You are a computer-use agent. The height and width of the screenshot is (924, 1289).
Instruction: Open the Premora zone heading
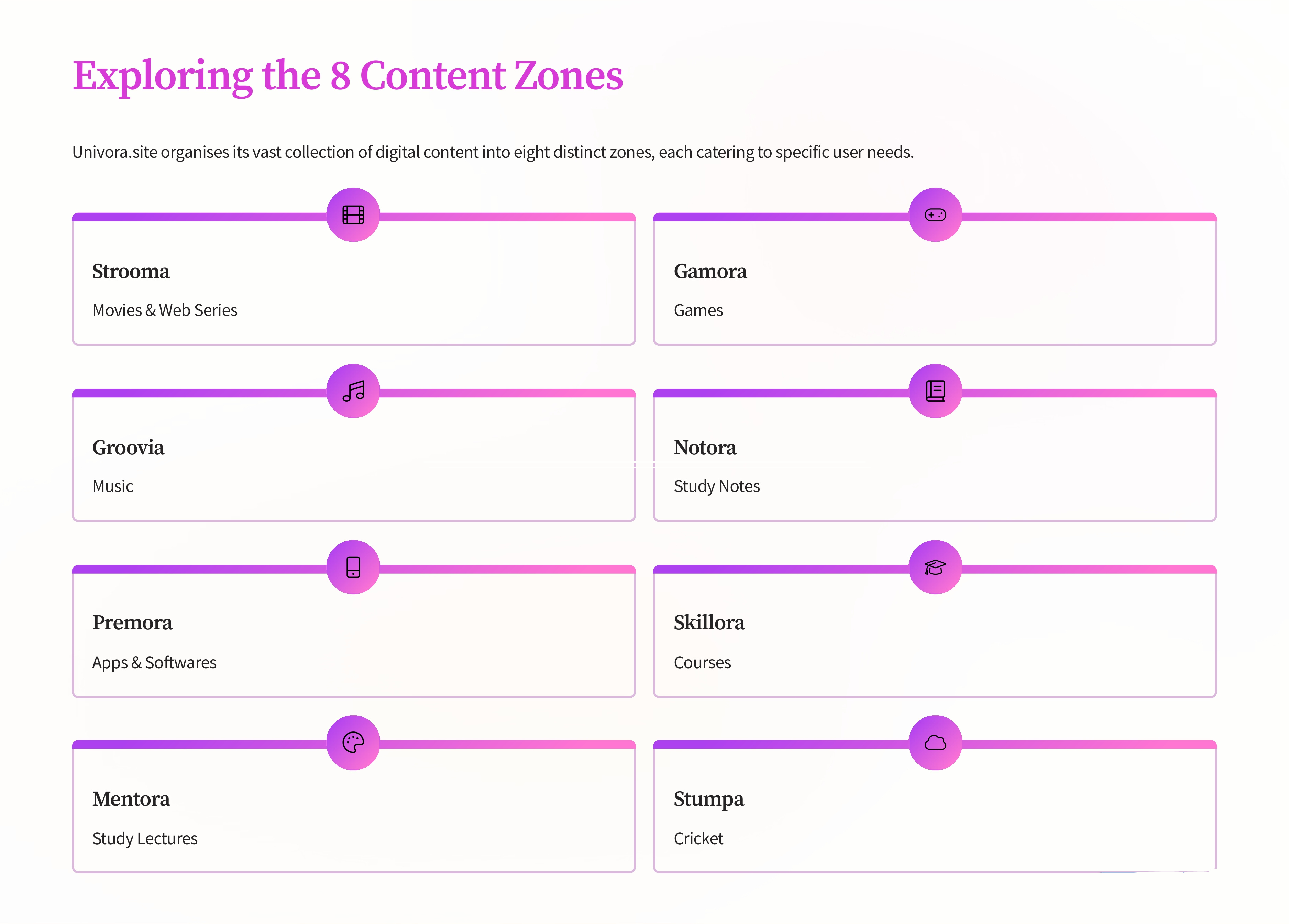(x=132, y=623)
